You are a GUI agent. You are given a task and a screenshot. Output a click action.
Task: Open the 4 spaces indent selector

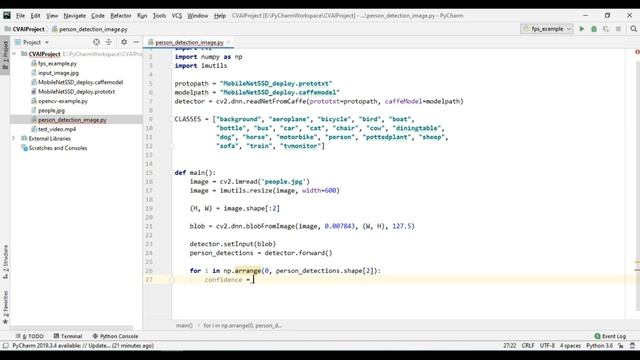pyautogui.click(x=570, y=346)
